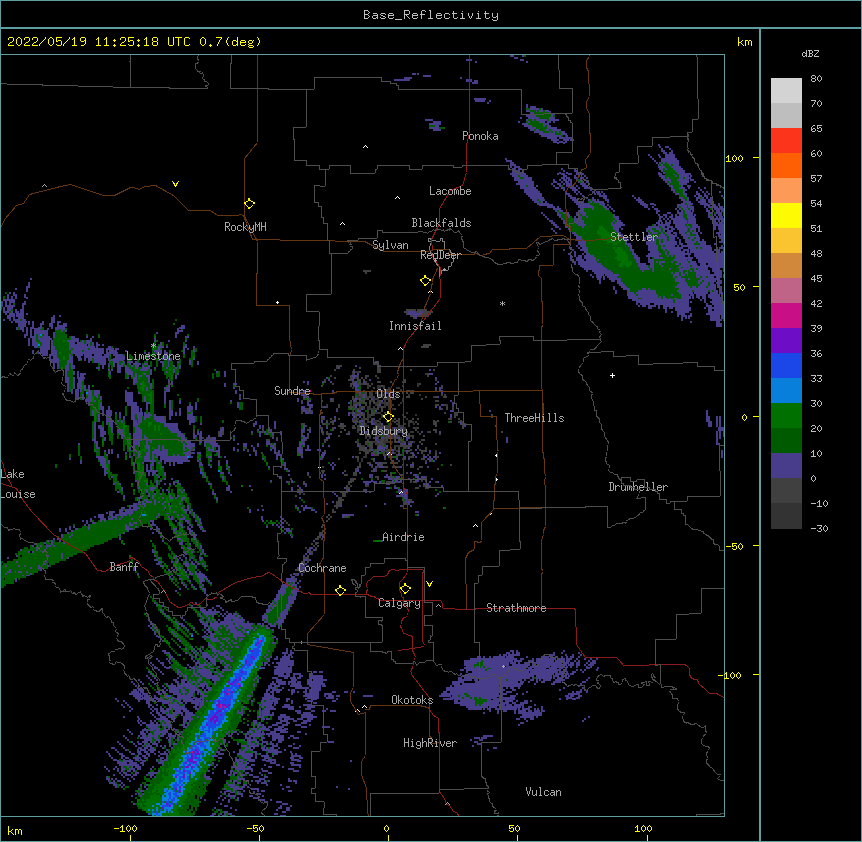Screen dimensions: 862x842
Task: Click the Drumheller town label
Action: coord(638,487)
